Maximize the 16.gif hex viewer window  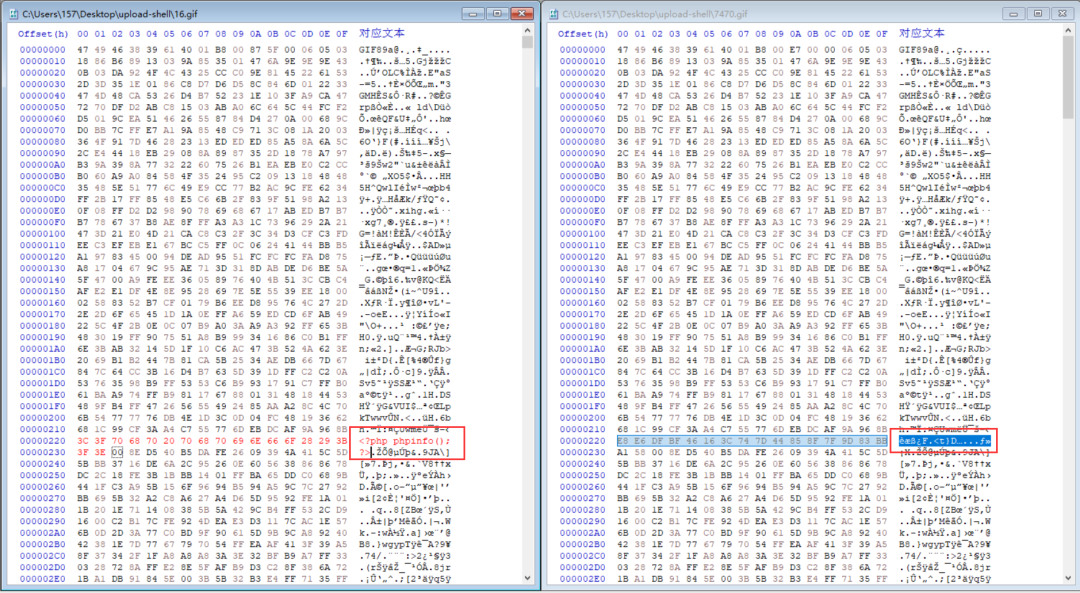point(496,13)
